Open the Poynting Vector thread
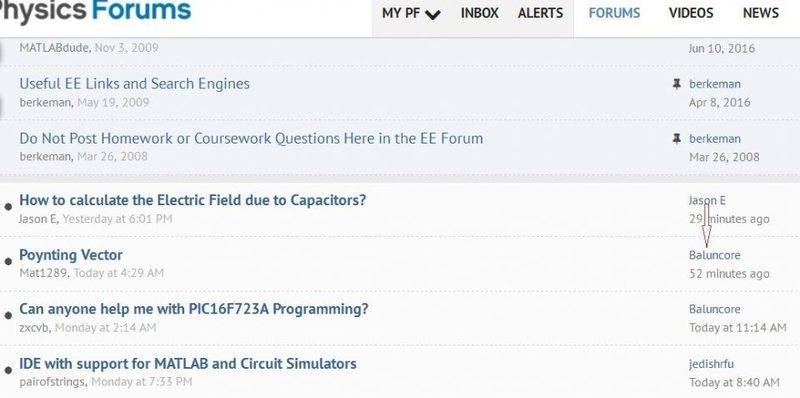Image resolution: width=800 pixels, height=398 pixels. click(x=71, y=255)
